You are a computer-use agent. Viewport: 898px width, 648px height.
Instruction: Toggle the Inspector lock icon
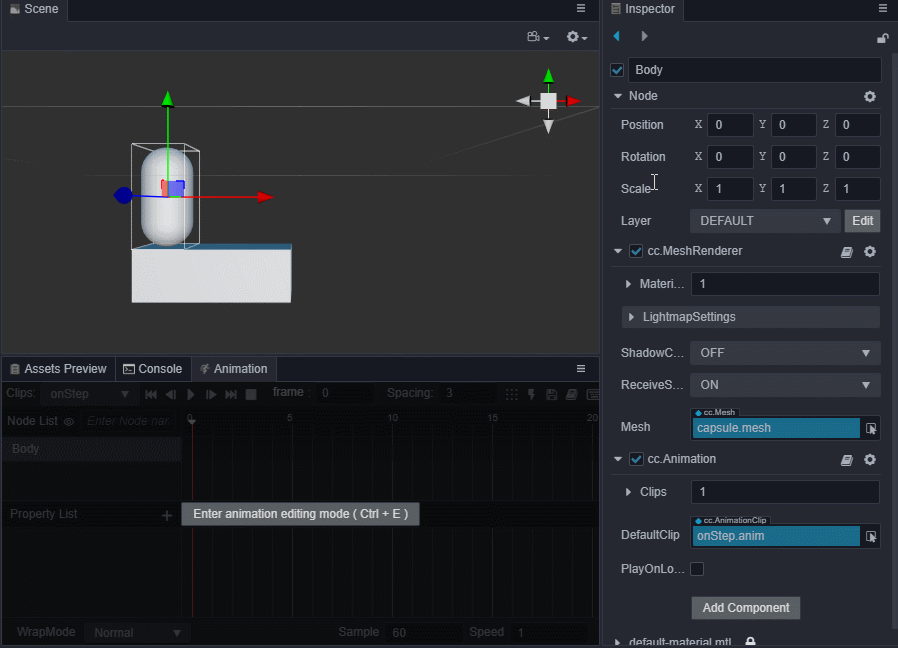tap(883, 38)
